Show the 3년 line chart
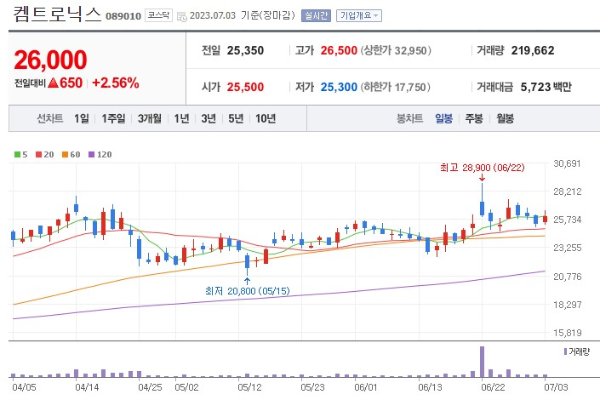 tap(209, 119)
